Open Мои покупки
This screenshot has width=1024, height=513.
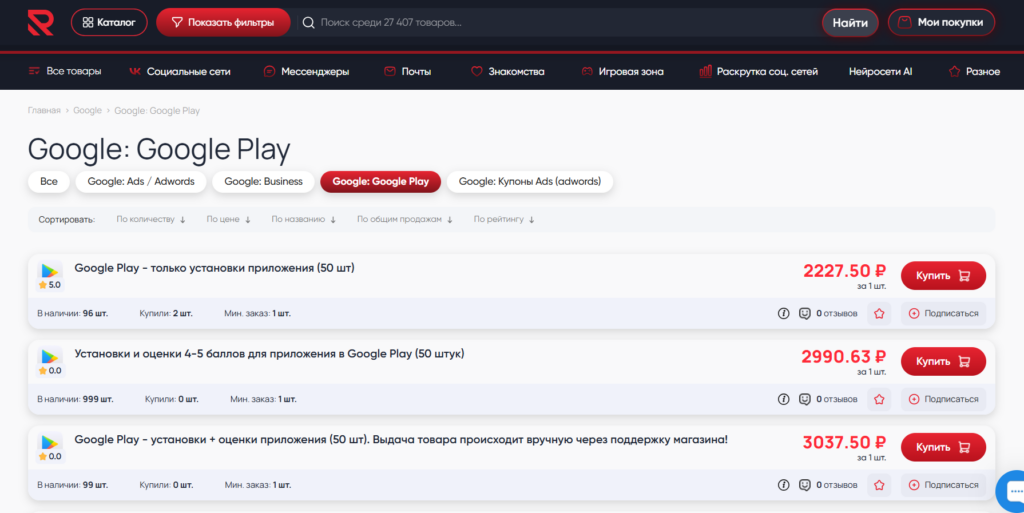coord(941,22)
